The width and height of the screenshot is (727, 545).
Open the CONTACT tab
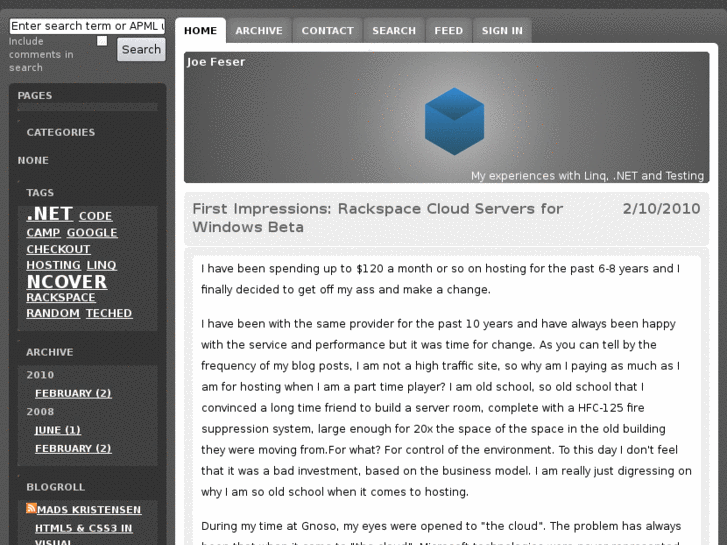pyautogui.click(x=327, y=31)
